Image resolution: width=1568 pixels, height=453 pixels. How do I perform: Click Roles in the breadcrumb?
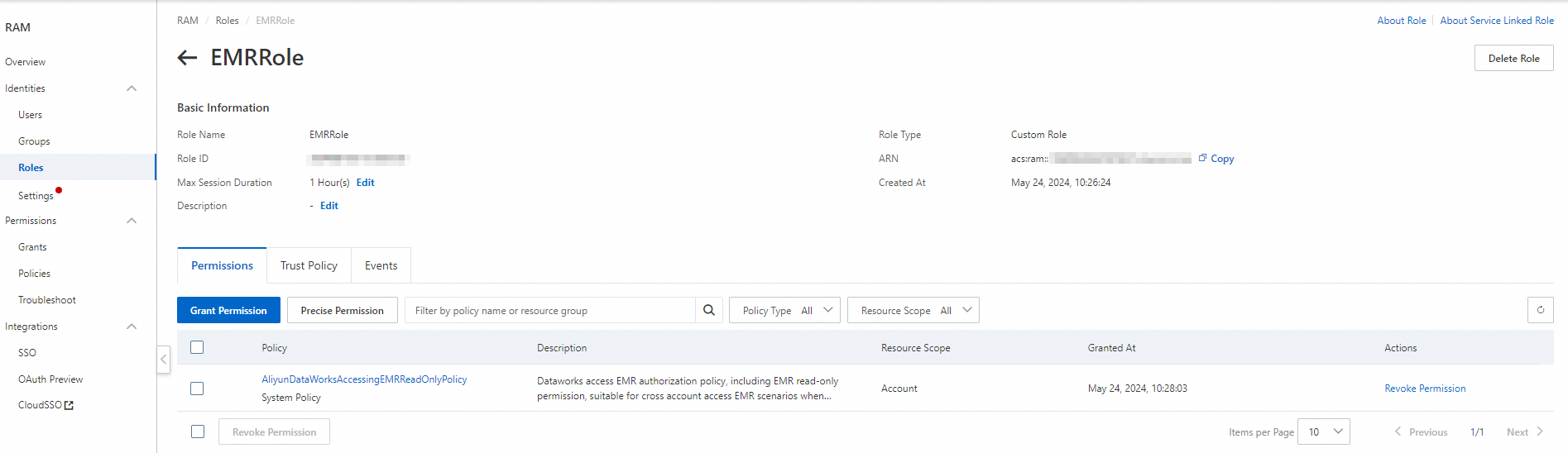click(227, 21)
